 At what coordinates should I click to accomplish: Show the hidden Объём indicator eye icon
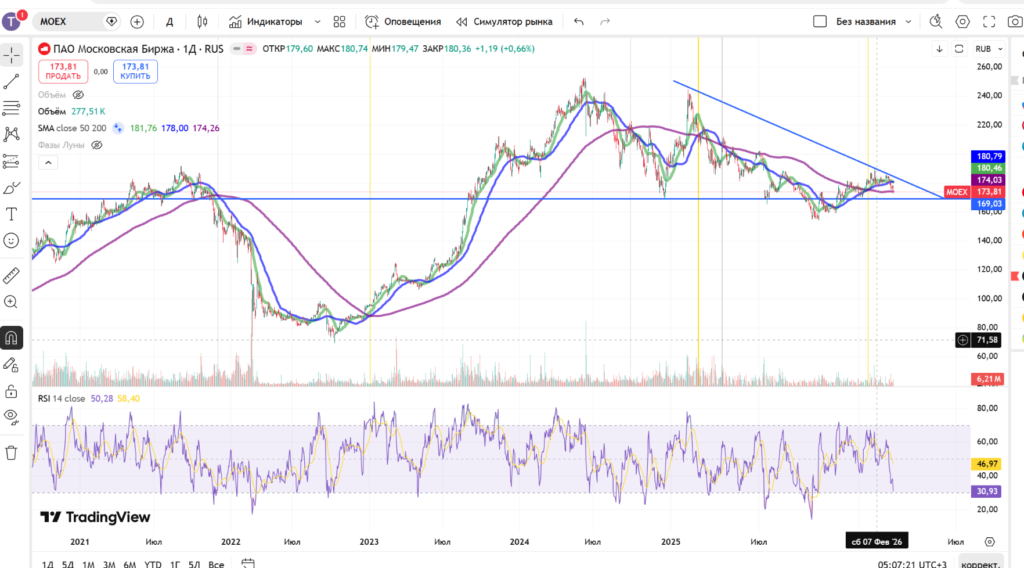[x=78, y=95]
